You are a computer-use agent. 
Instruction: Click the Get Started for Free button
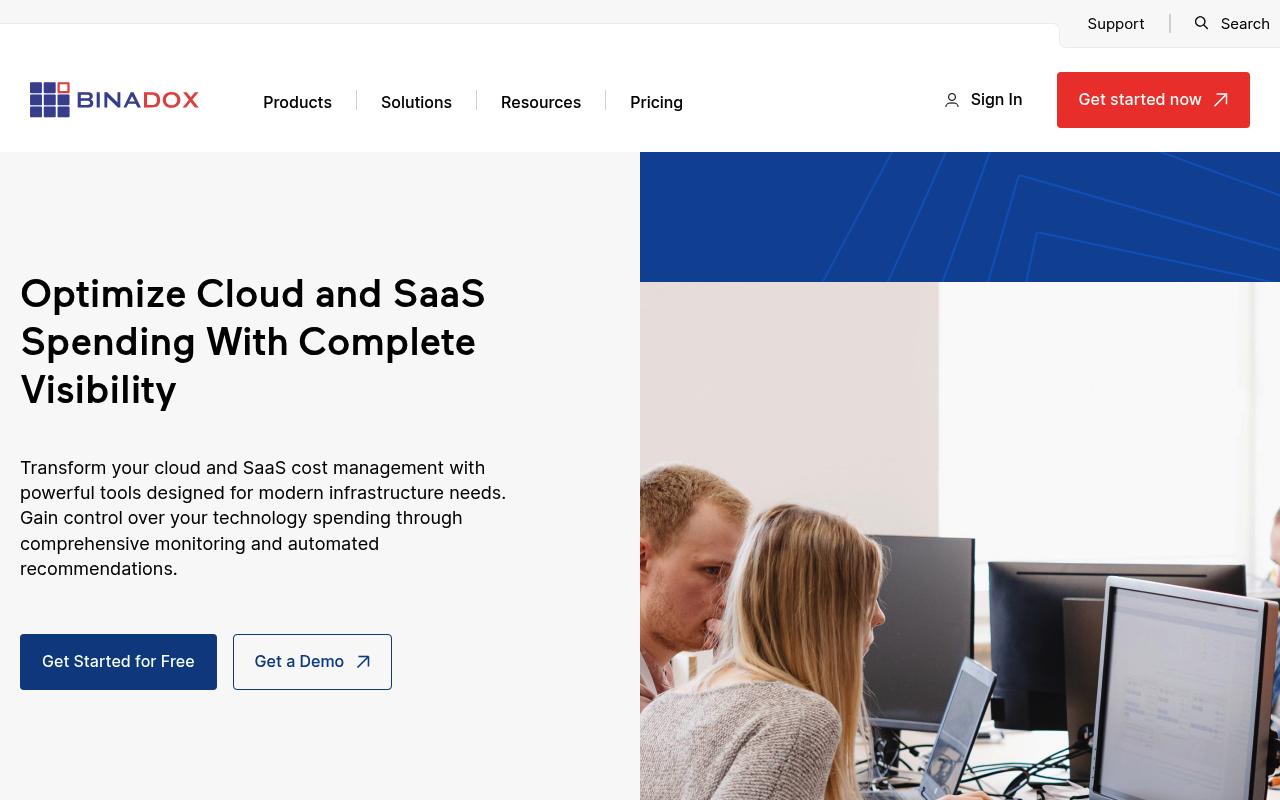click(x=118, y=662)
